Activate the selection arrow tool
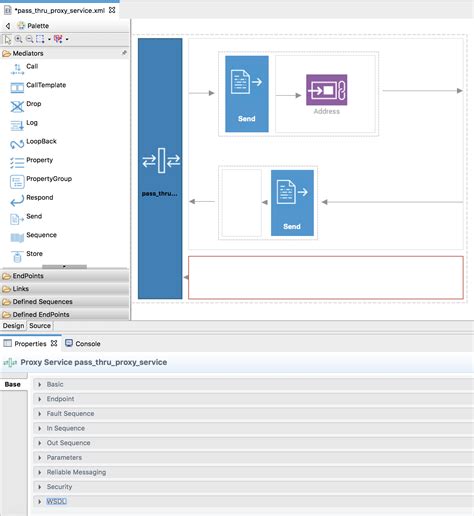 tap(7, 39)
